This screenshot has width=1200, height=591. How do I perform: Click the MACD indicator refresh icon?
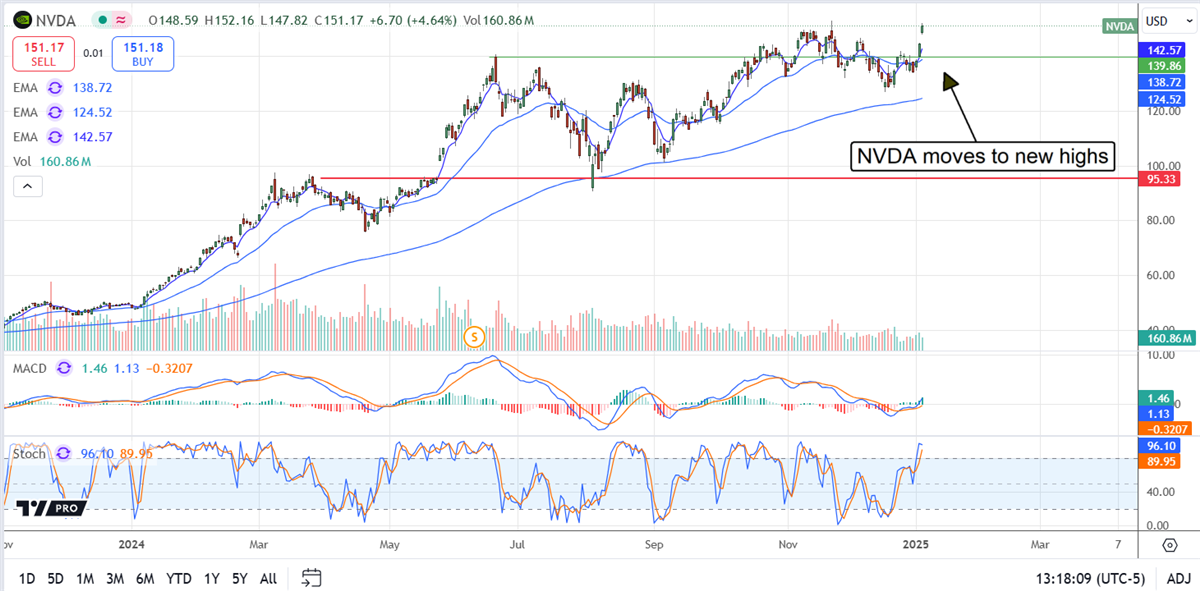[x=62, y=369]
